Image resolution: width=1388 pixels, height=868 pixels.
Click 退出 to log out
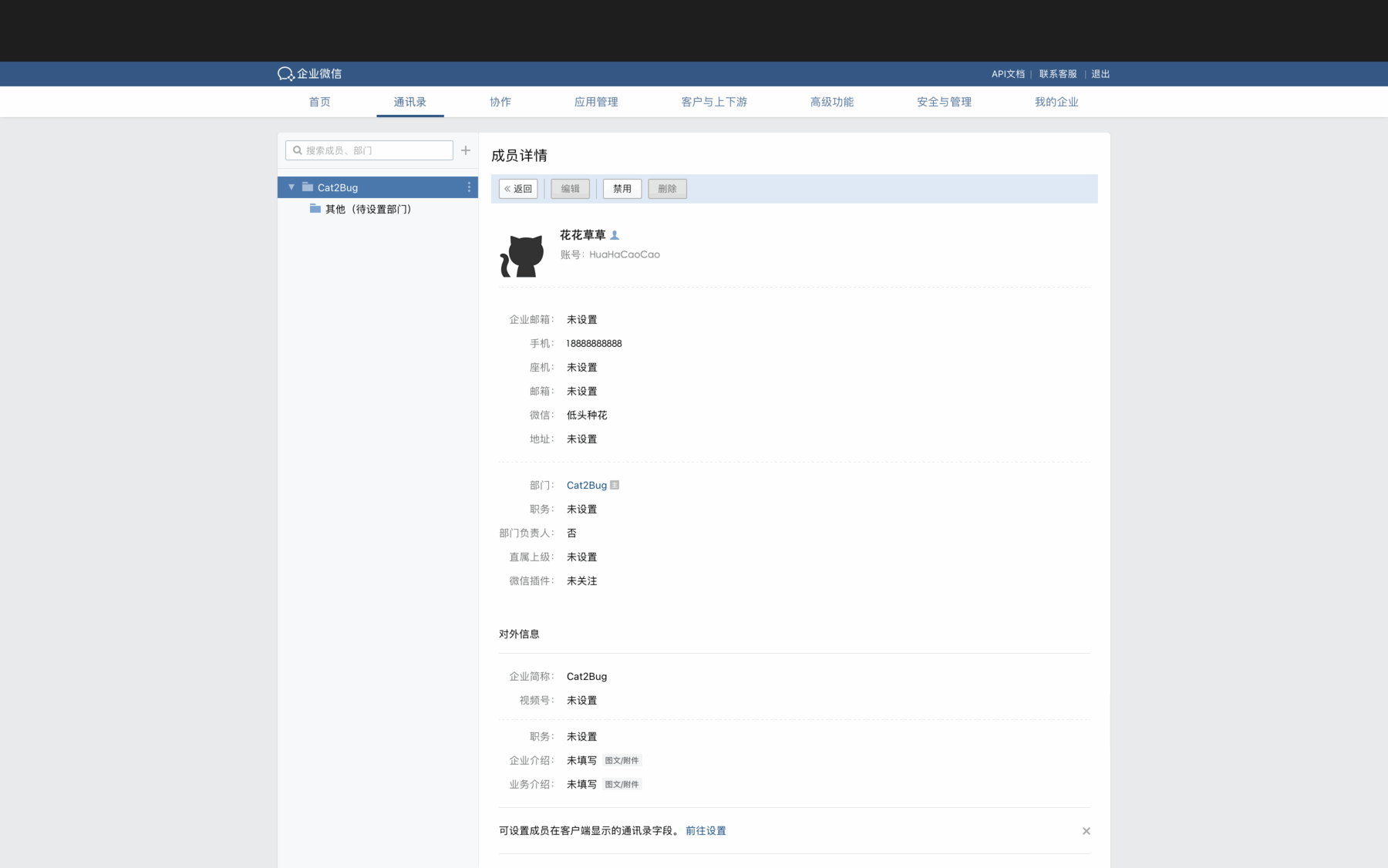pos(1100,74)
